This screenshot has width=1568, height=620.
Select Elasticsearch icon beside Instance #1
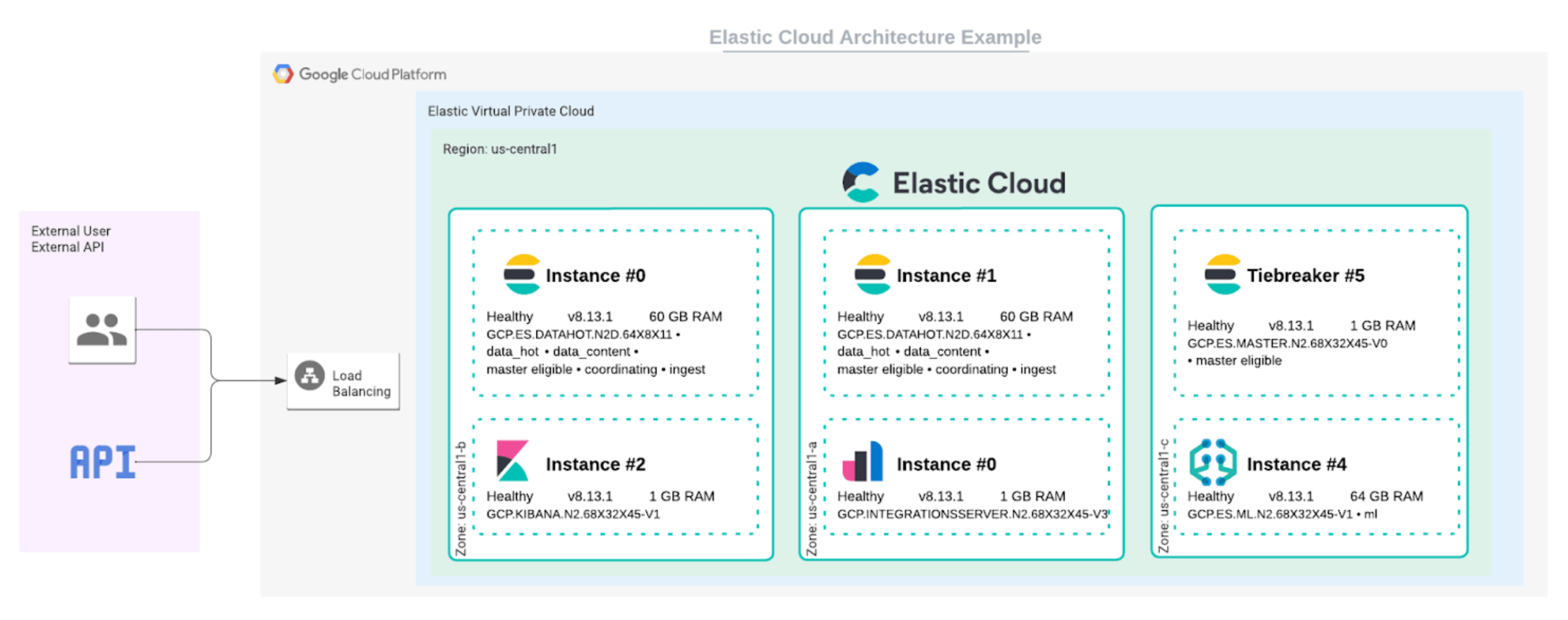coord(872,274)
